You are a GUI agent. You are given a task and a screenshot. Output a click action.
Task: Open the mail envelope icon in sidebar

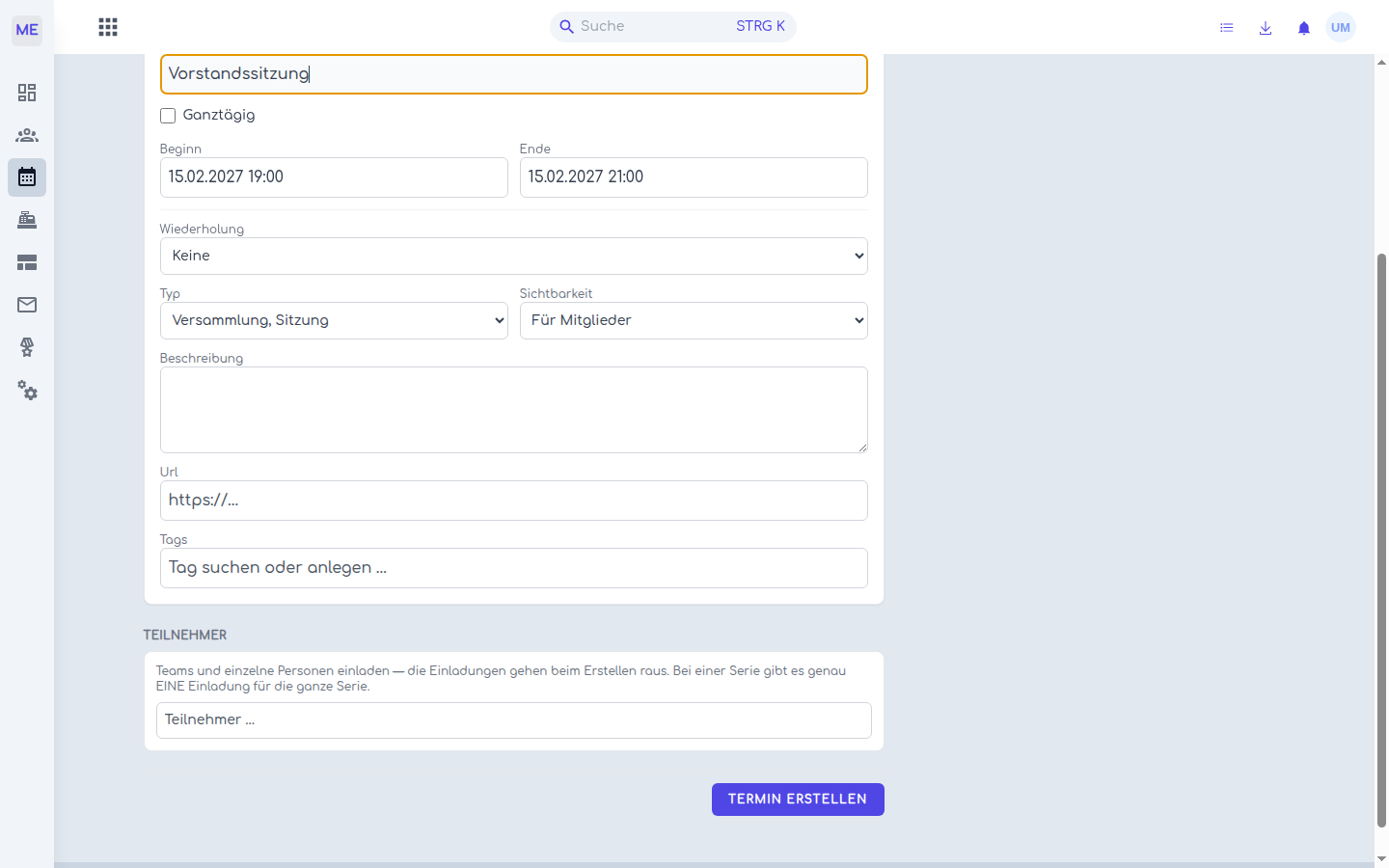pos(27,305)
